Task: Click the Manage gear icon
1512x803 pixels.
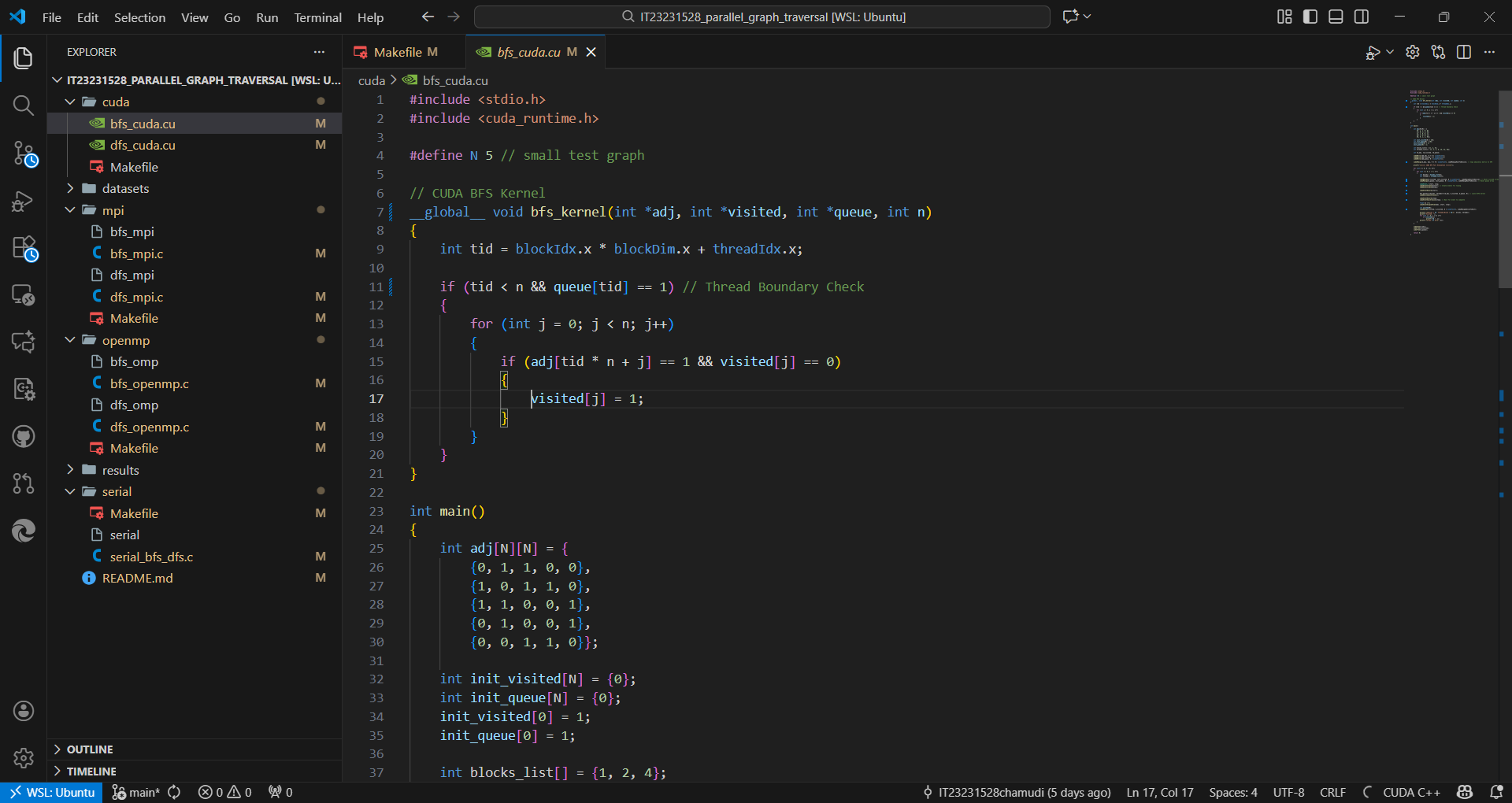Action: pos(24,758)
